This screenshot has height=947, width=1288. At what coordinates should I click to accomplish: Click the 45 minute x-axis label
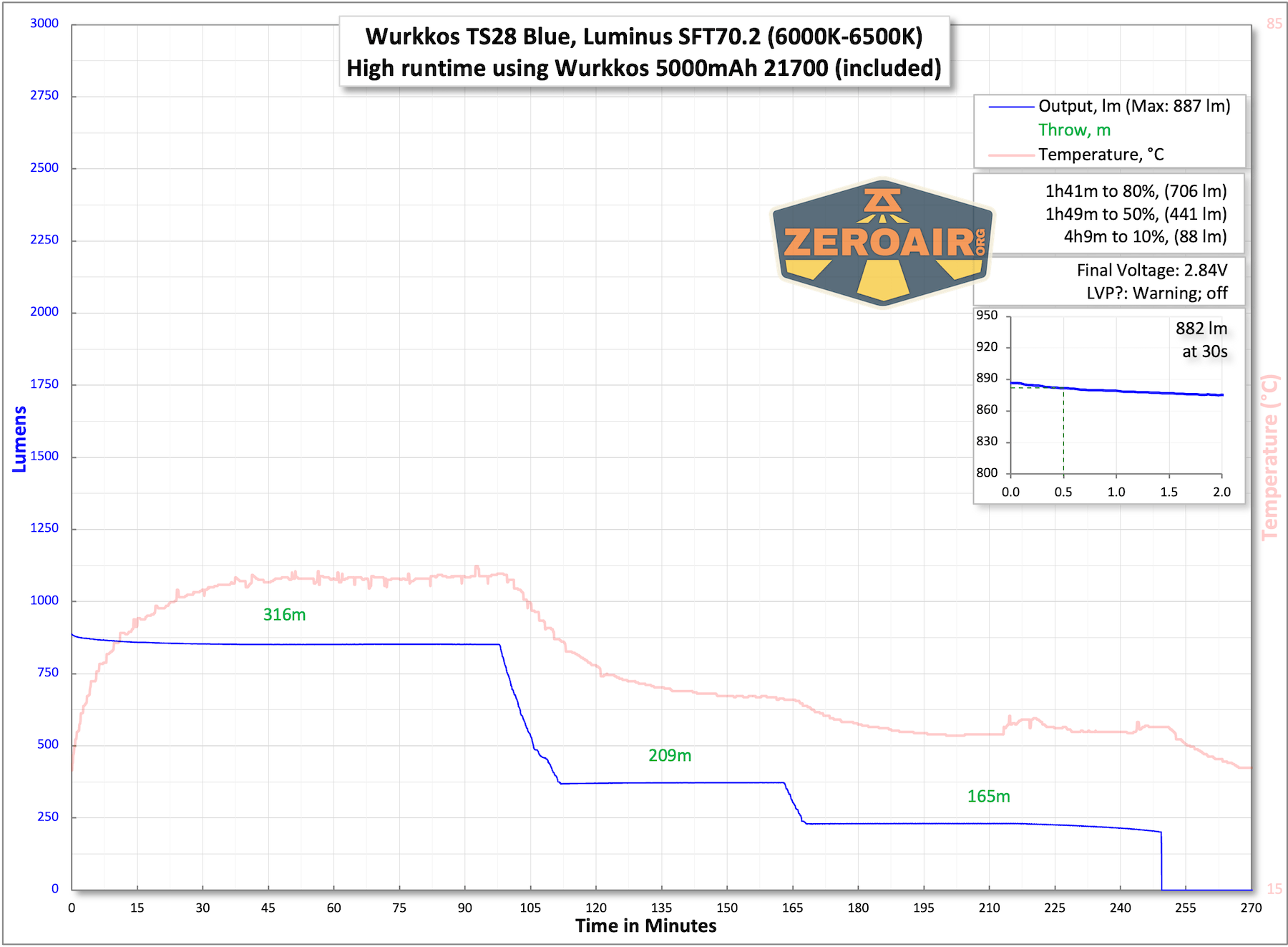[x=268, y=908]
